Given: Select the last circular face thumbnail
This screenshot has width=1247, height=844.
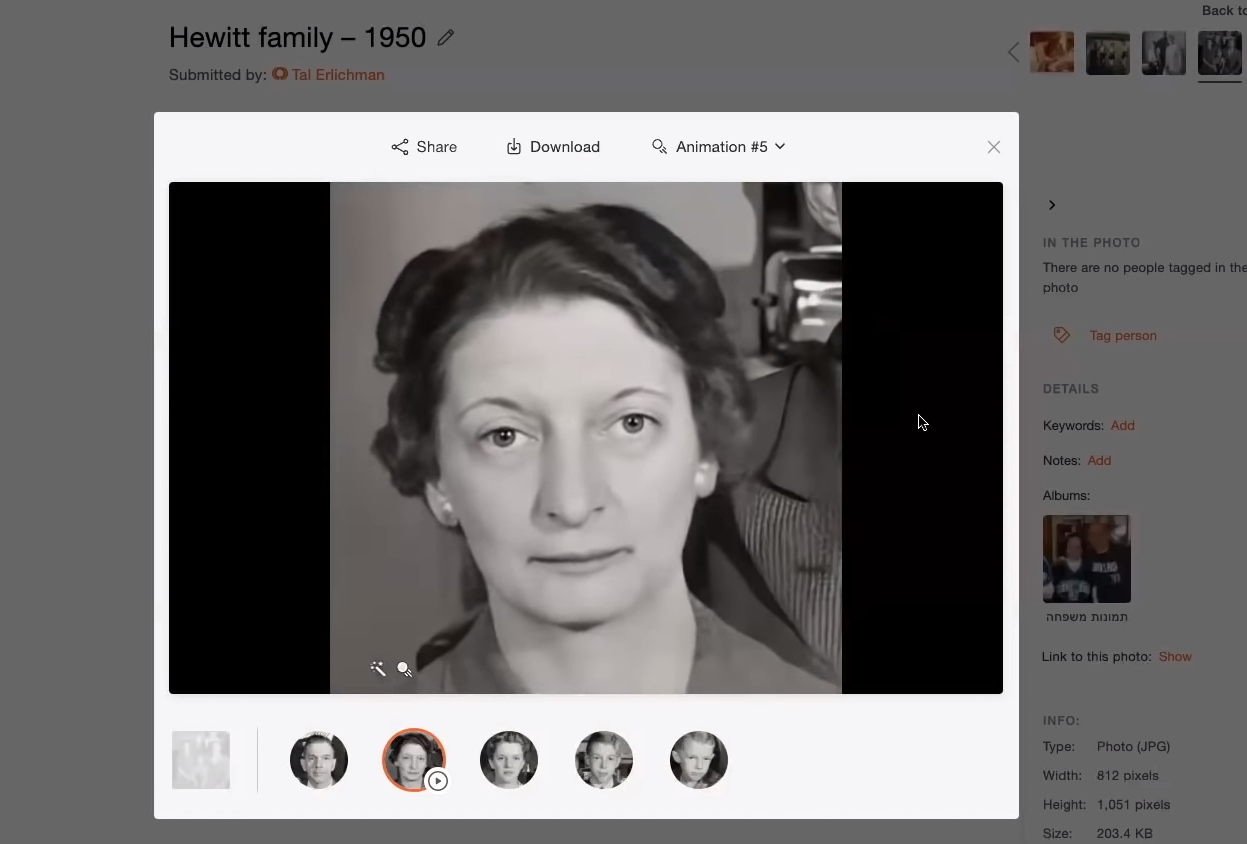Looking at the screenshot, I should 699,760.
